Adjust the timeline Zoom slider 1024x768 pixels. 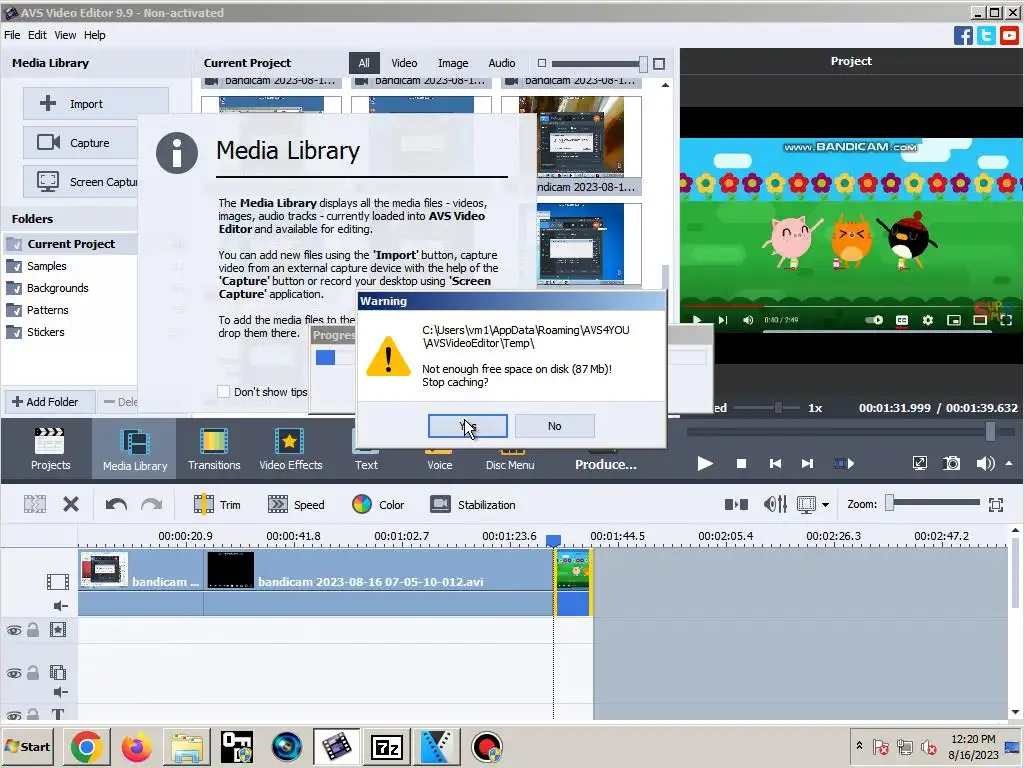pos(889,503)
